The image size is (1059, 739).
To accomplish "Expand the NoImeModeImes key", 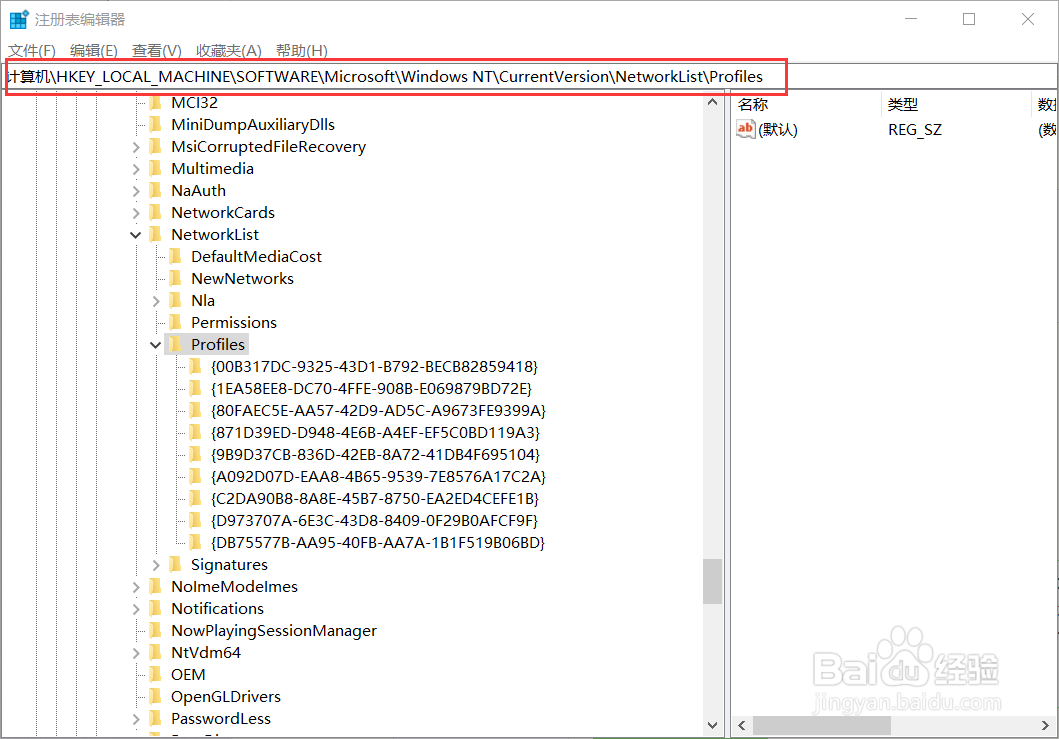I will click(x=136, y=588).
